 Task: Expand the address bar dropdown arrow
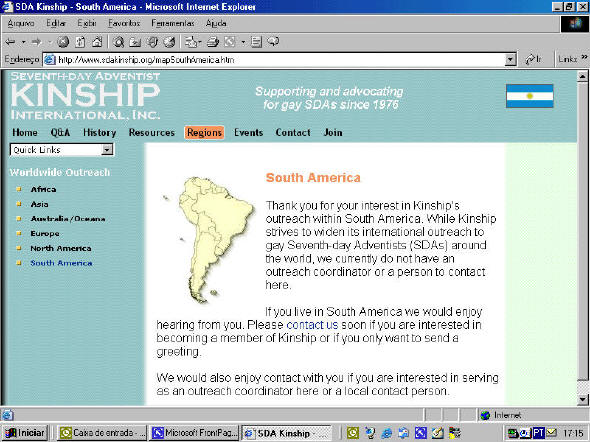coord(510,59)
